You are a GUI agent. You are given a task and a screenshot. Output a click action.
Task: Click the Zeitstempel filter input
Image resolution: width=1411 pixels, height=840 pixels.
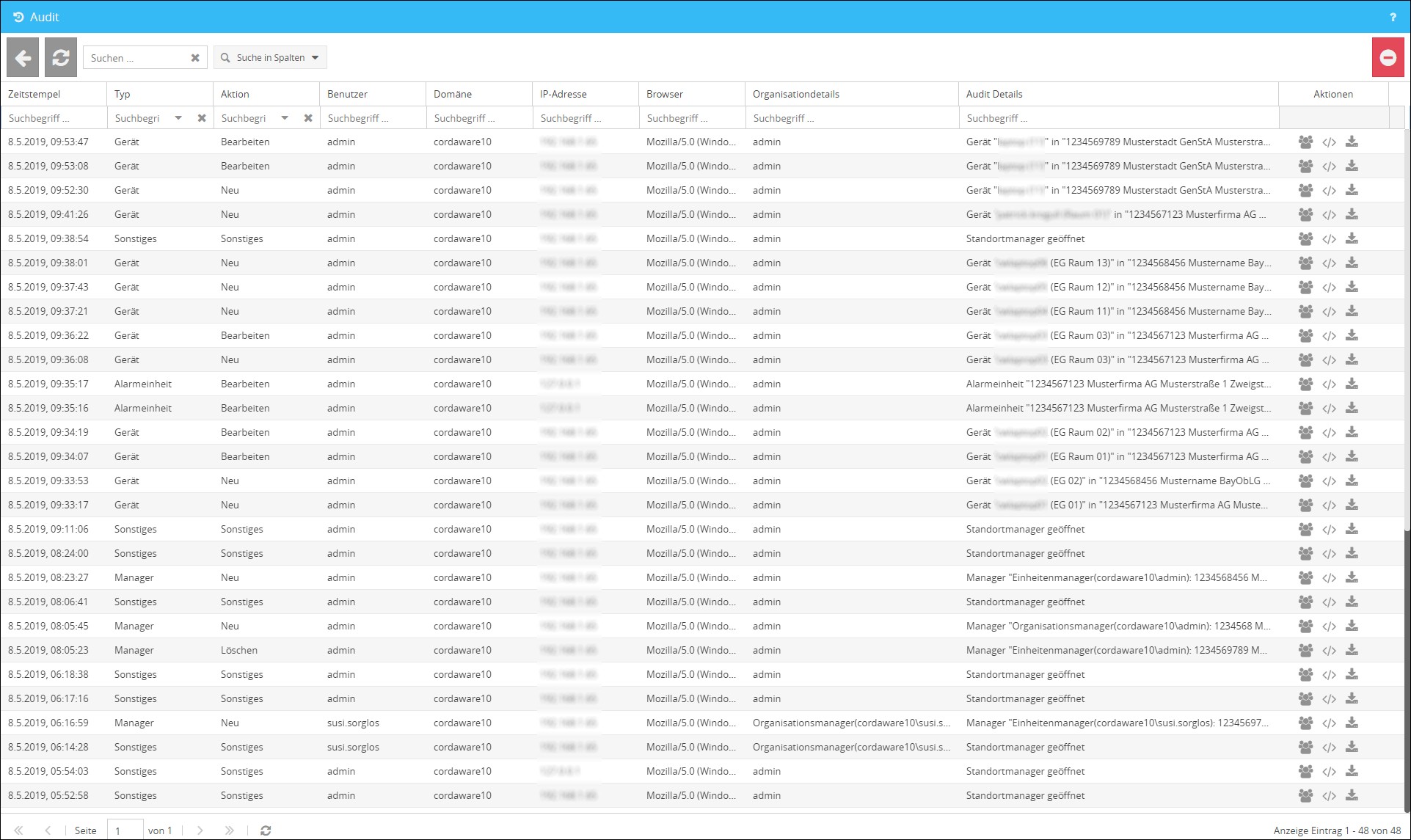click(x=54, y=118)
